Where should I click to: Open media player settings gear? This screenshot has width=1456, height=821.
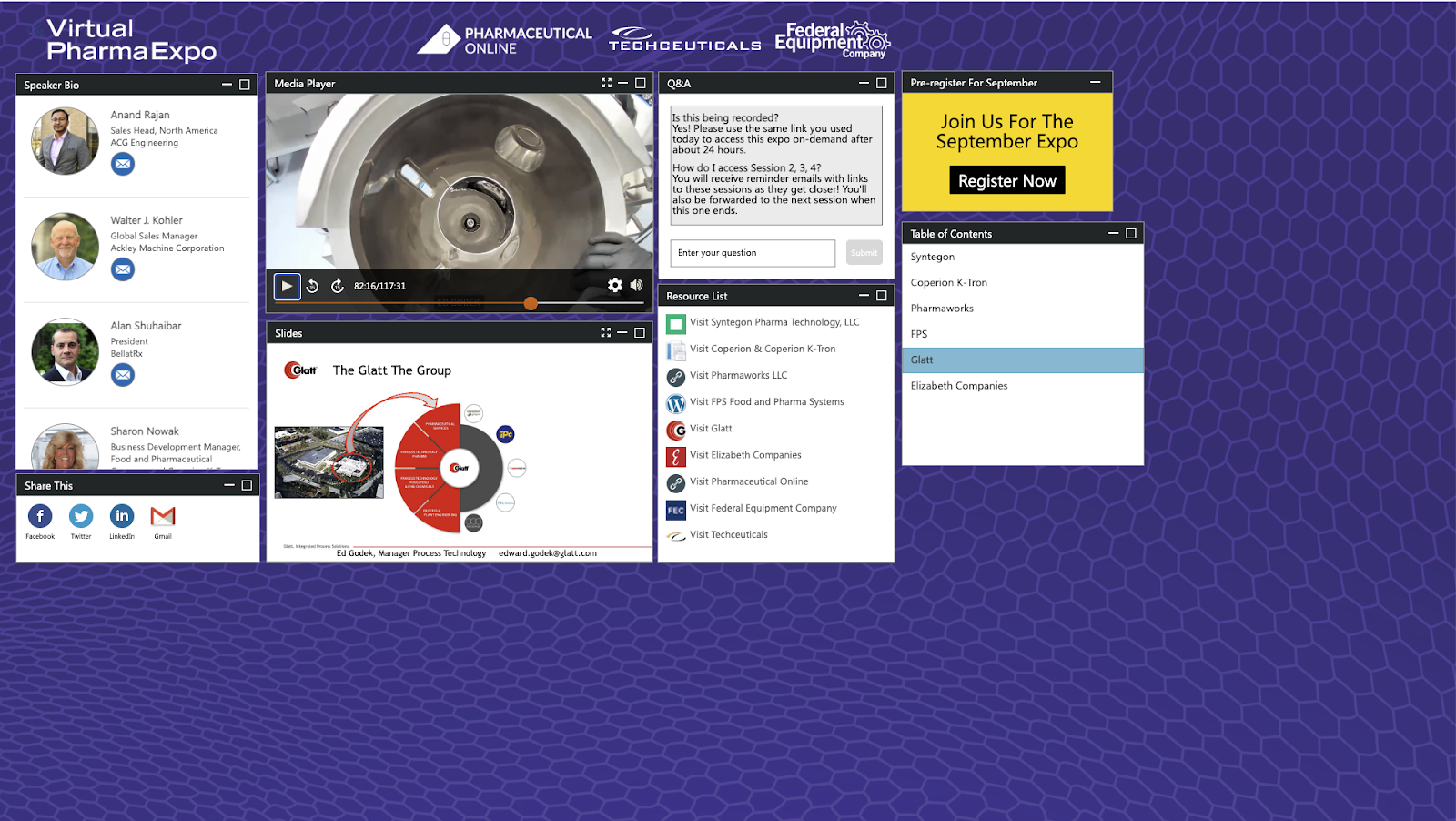pos(615,285)
